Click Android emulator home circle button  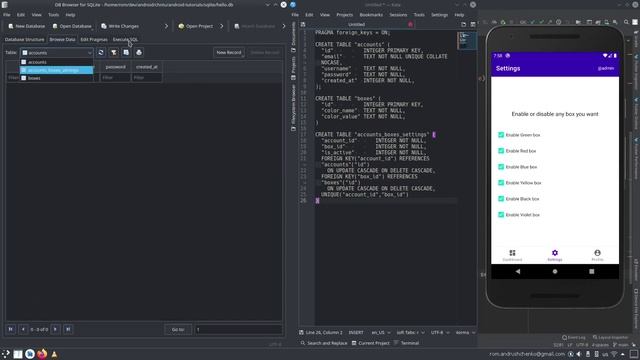click(555, 271)
